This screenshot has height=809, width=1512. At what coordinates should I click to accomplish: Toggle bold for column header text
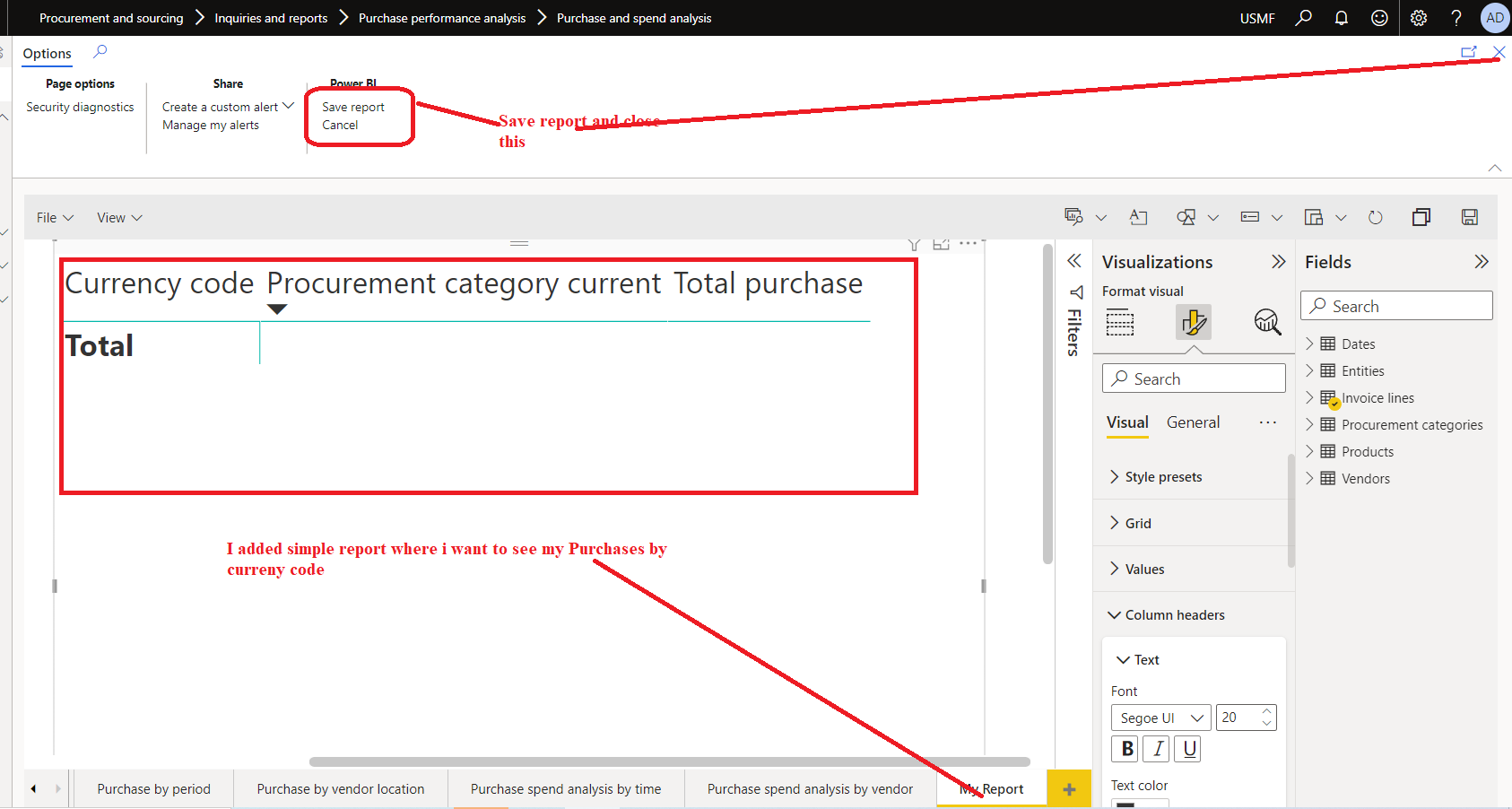click(x=1125, y=748)
